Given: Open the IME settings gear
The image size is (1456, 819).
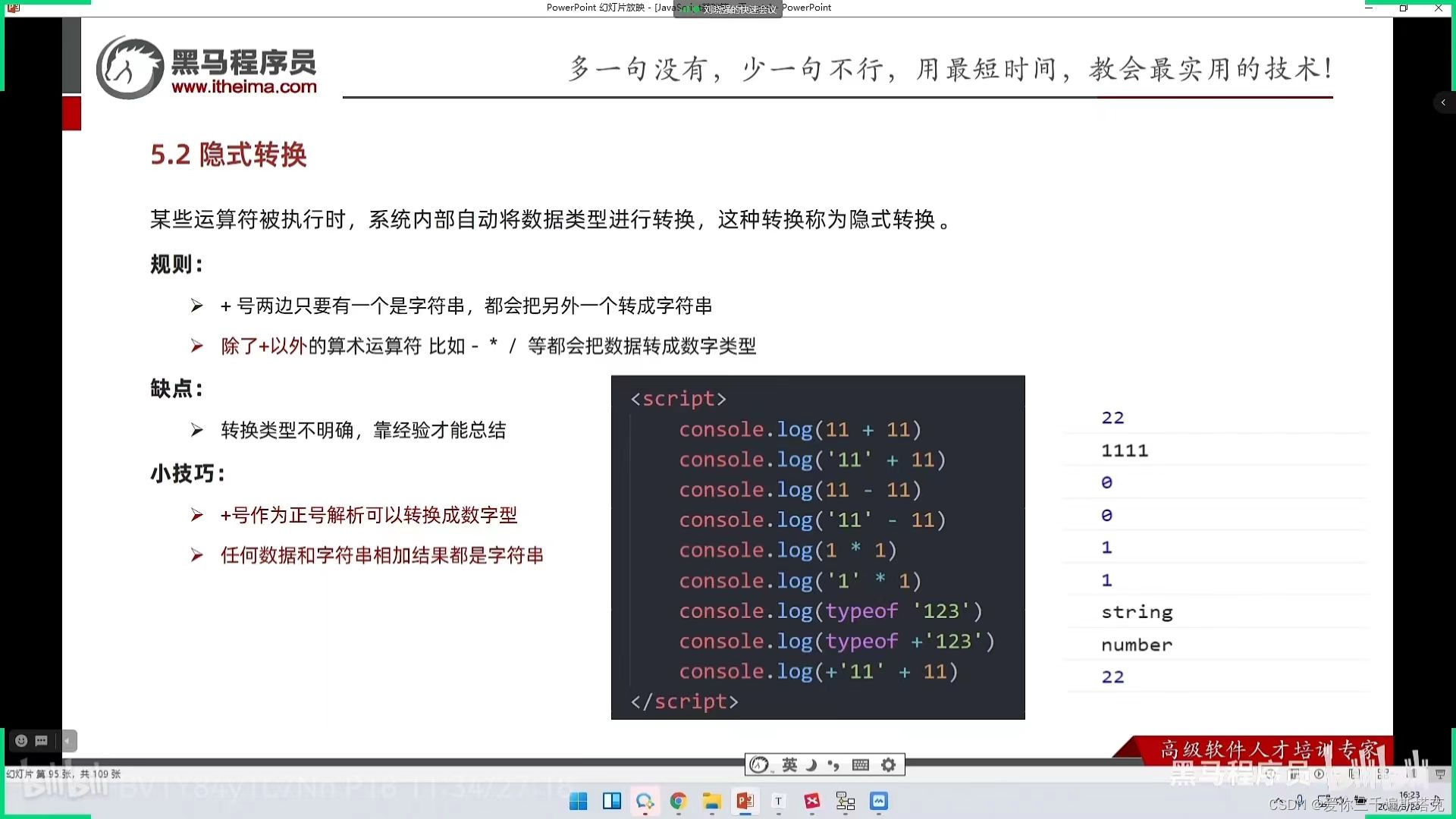Looking at the screenshot, I should pyautogui.click(x=888, y=764).
